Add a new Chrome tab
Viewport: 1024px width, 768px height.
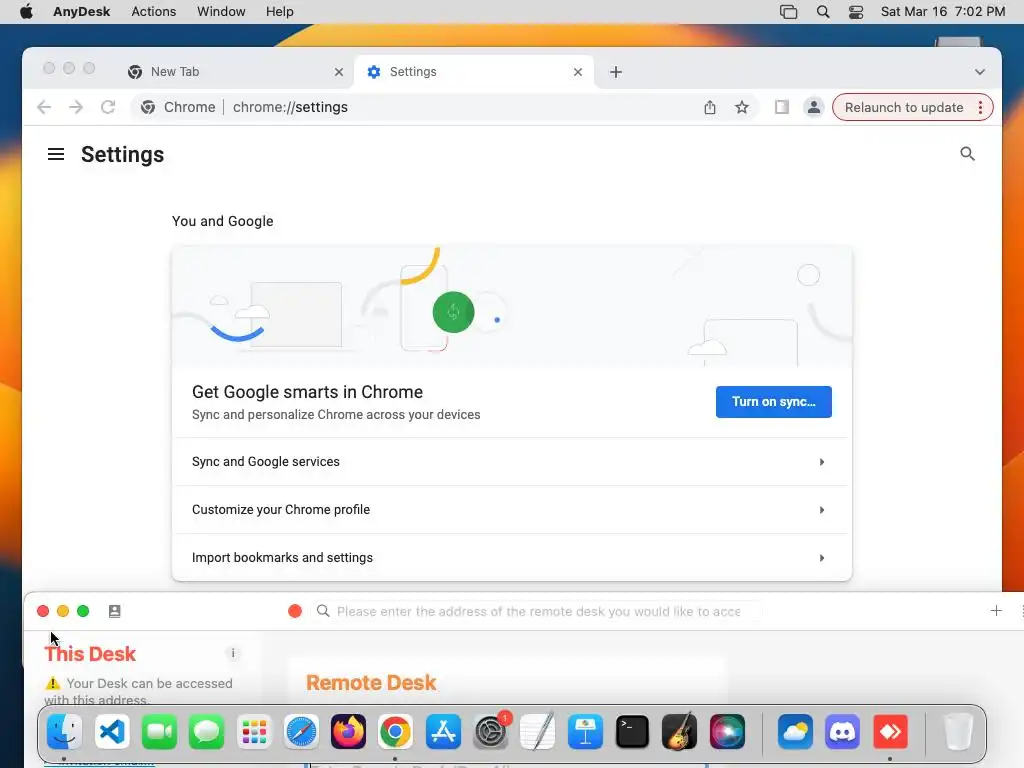click(616, 72)
